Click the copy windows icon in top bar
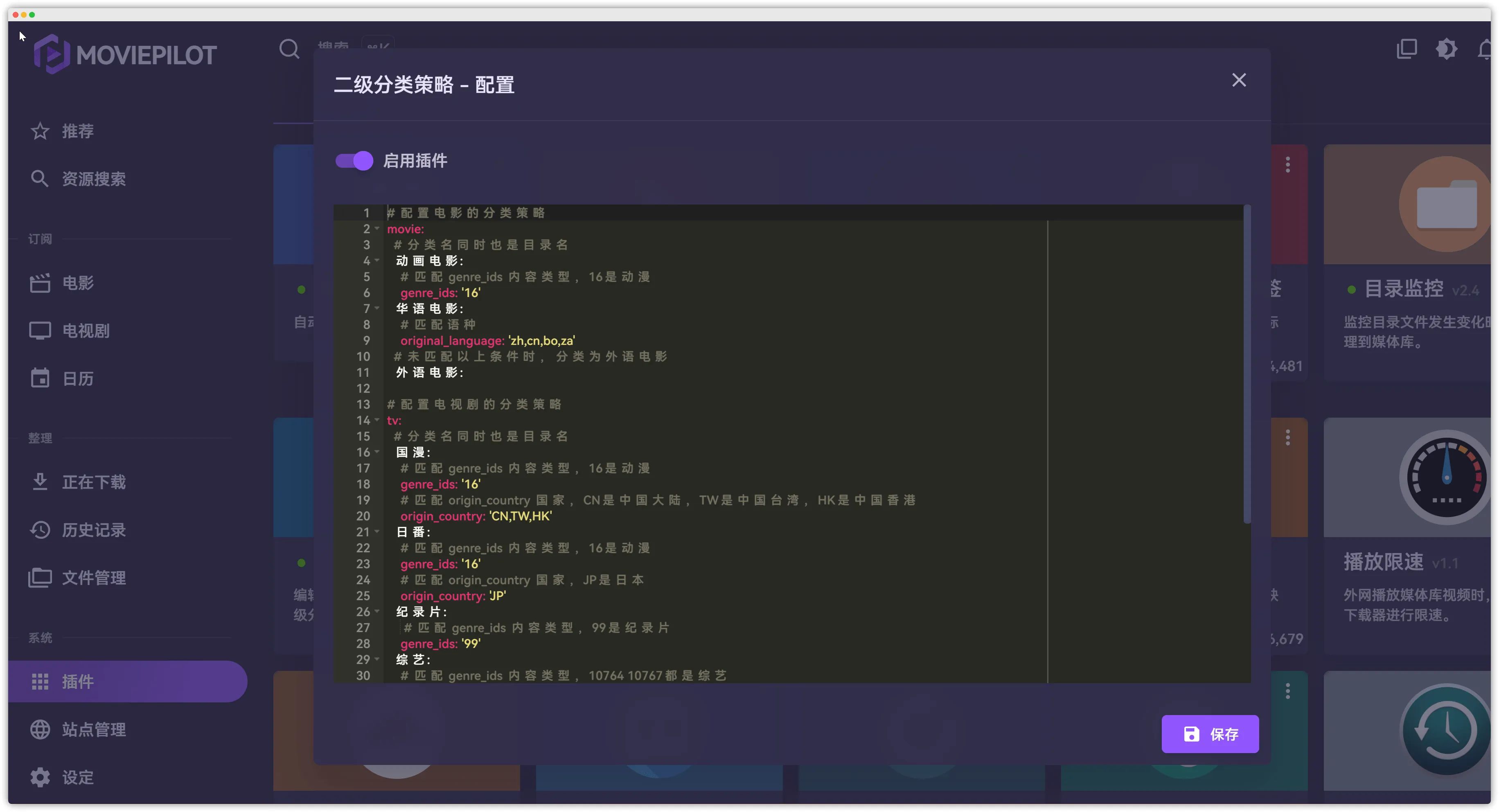This screenshot has width=1499, height=812. click(1407, 49)
